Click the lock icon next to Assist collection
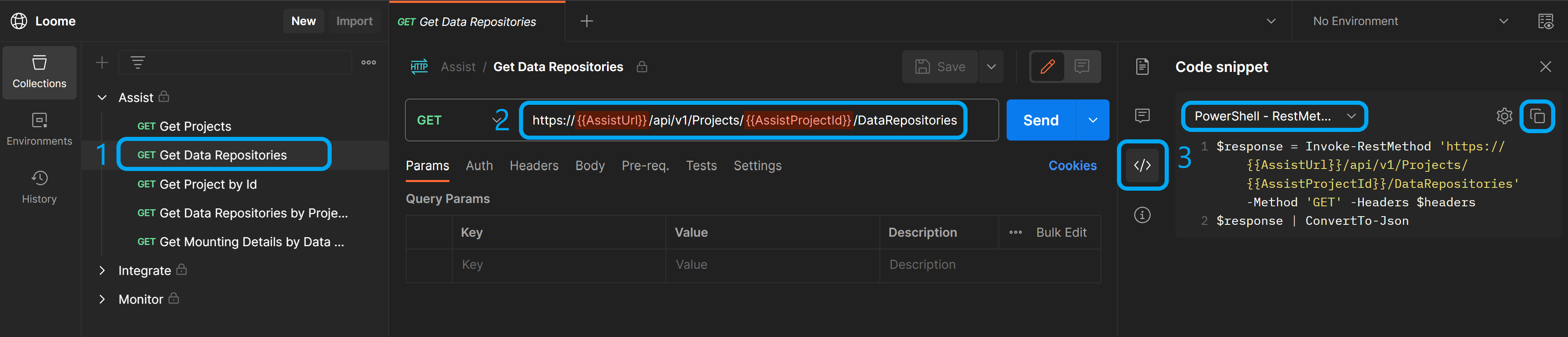The width and height of the screenshot is (1568, 337). coord(163,96)
